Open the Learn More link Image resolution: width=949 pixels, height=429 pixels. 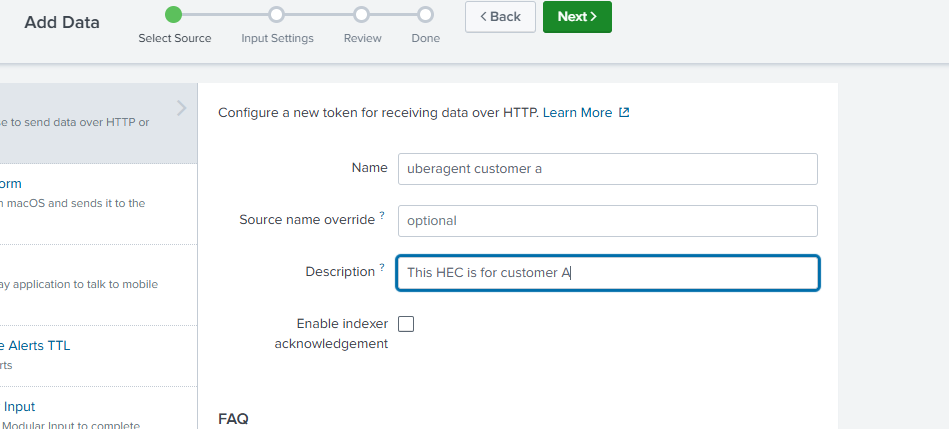tap(577, 113)
